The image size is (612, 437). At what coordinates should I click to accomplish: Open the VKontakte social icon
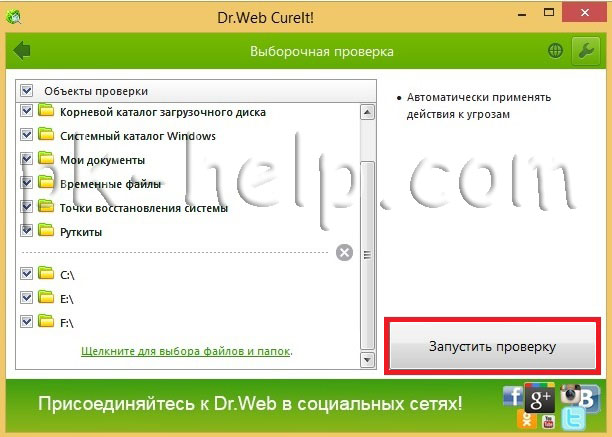pyautogui.click(x=589, y=399)
